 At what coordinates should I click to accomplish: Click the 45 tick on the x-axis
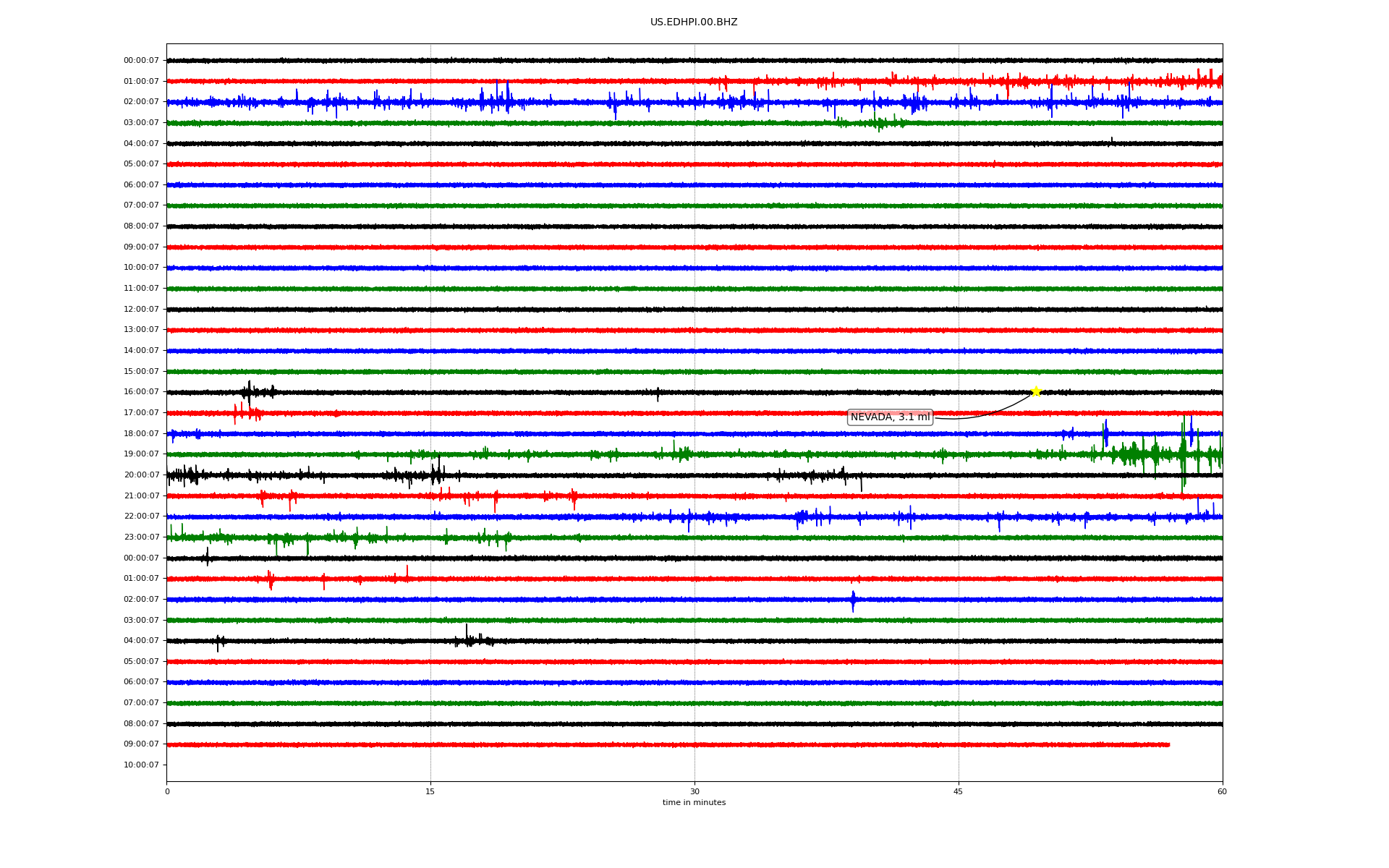(958, 791)
